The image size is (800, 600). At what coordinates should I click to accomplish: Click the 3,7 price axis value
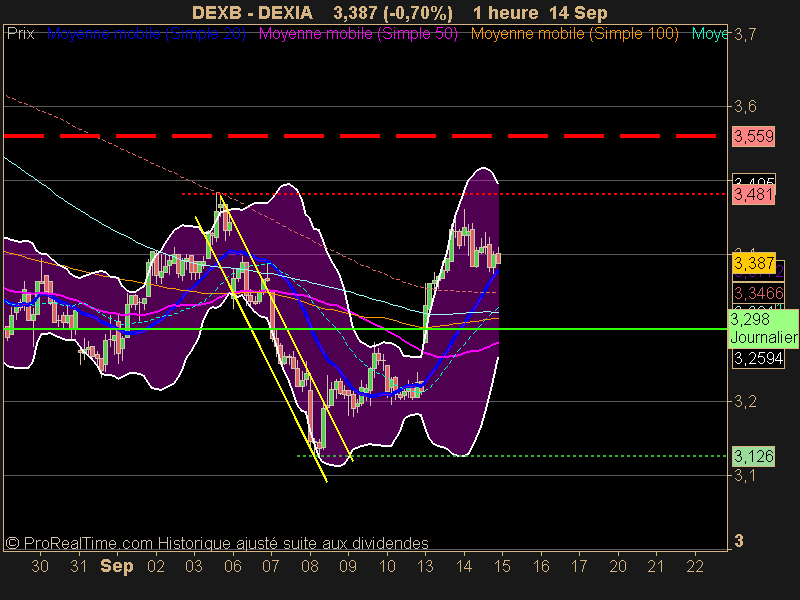[744, 35]
